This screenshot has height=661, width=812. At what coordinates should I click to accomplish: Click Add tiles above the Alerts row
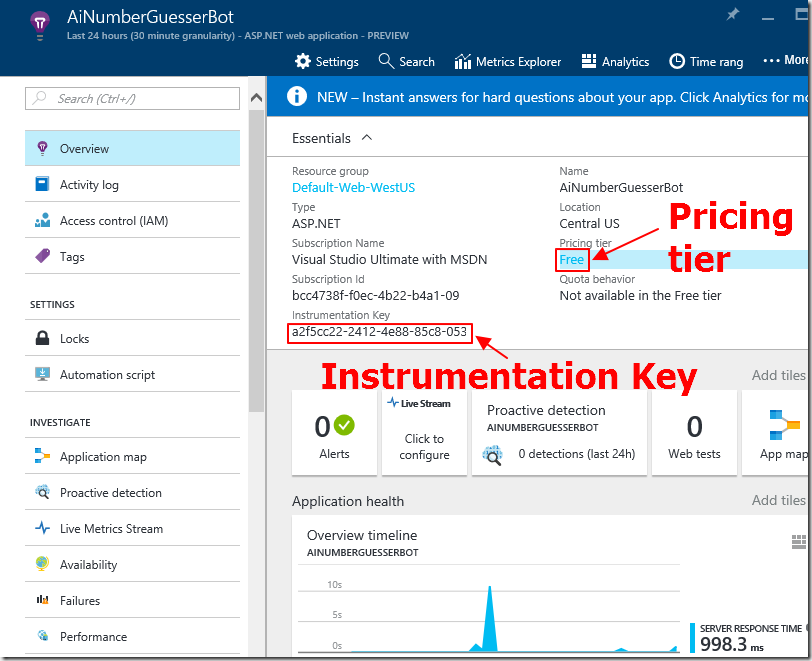(778, 375)
